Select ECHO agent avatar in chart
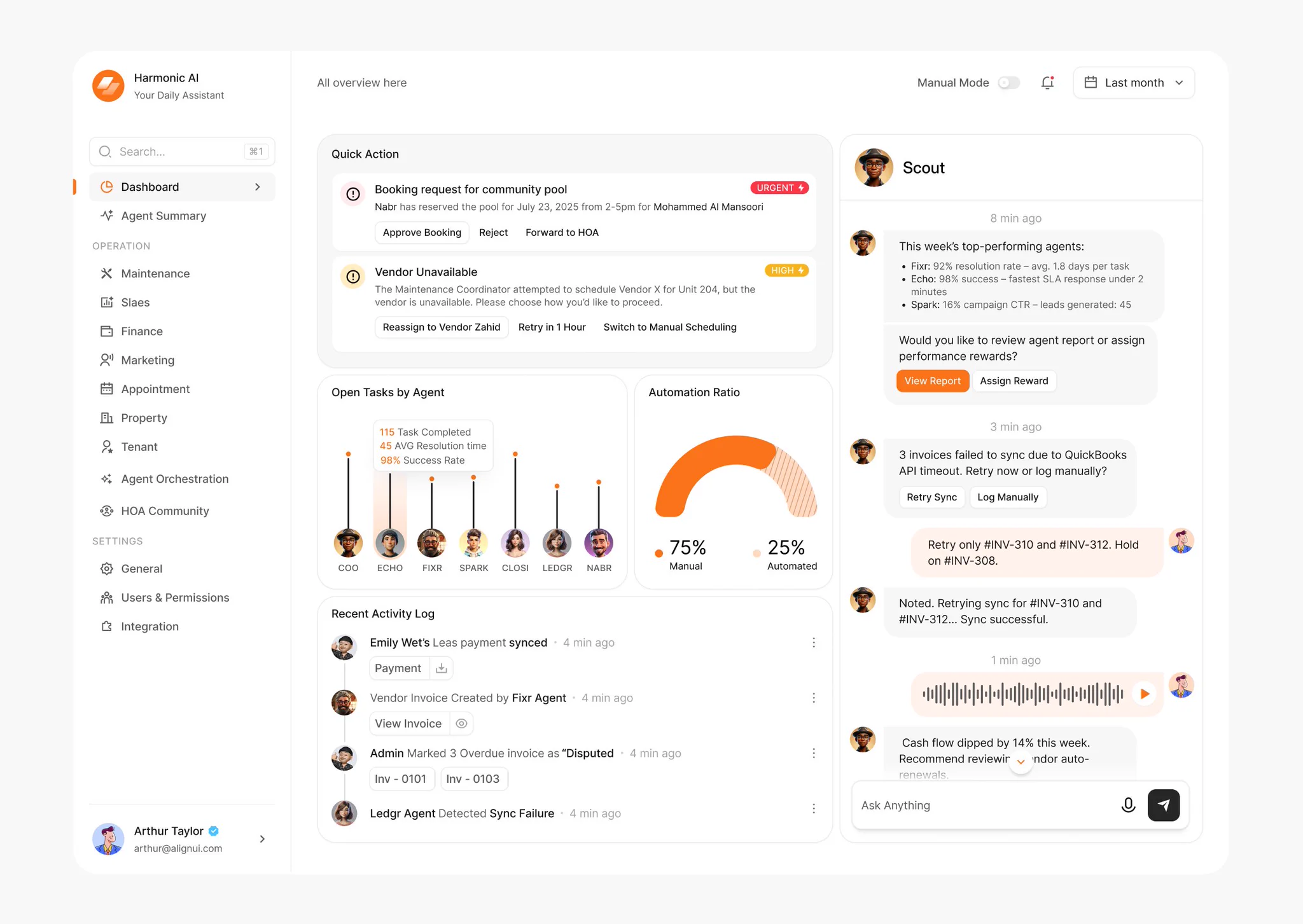Viewport: 1303px width, 924px height. pyautogui.click(x=389, y=543)
